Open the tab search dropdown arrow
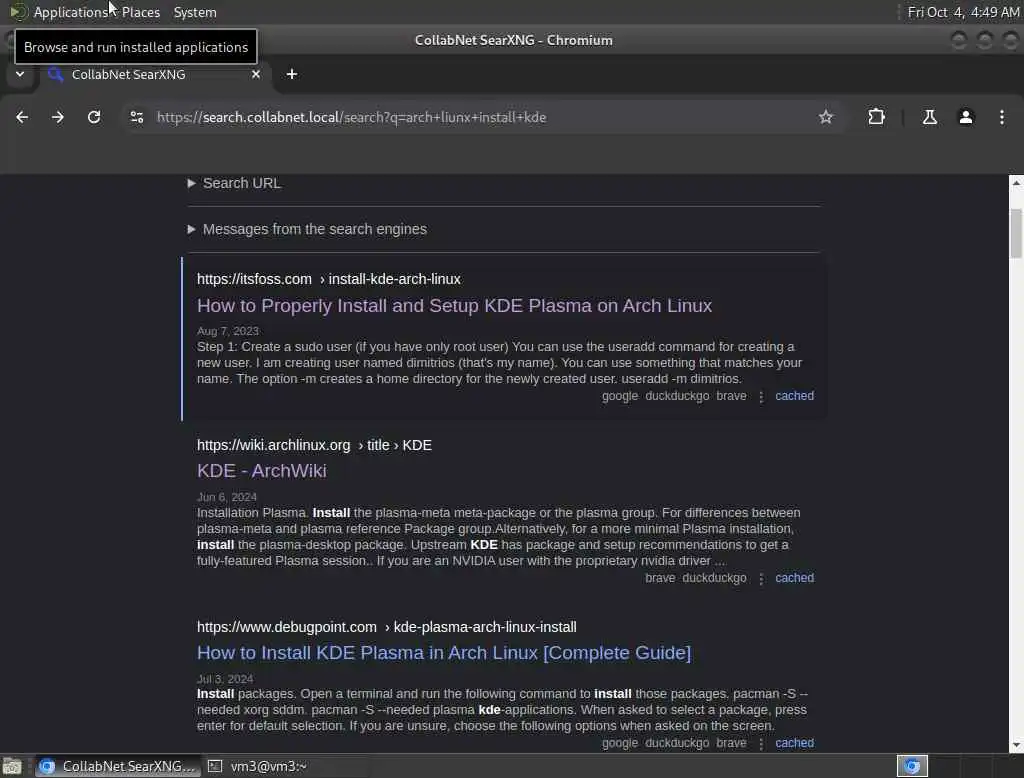This screenshot has height=778, width=1024. pyautogui.click(x=20, y=74)
